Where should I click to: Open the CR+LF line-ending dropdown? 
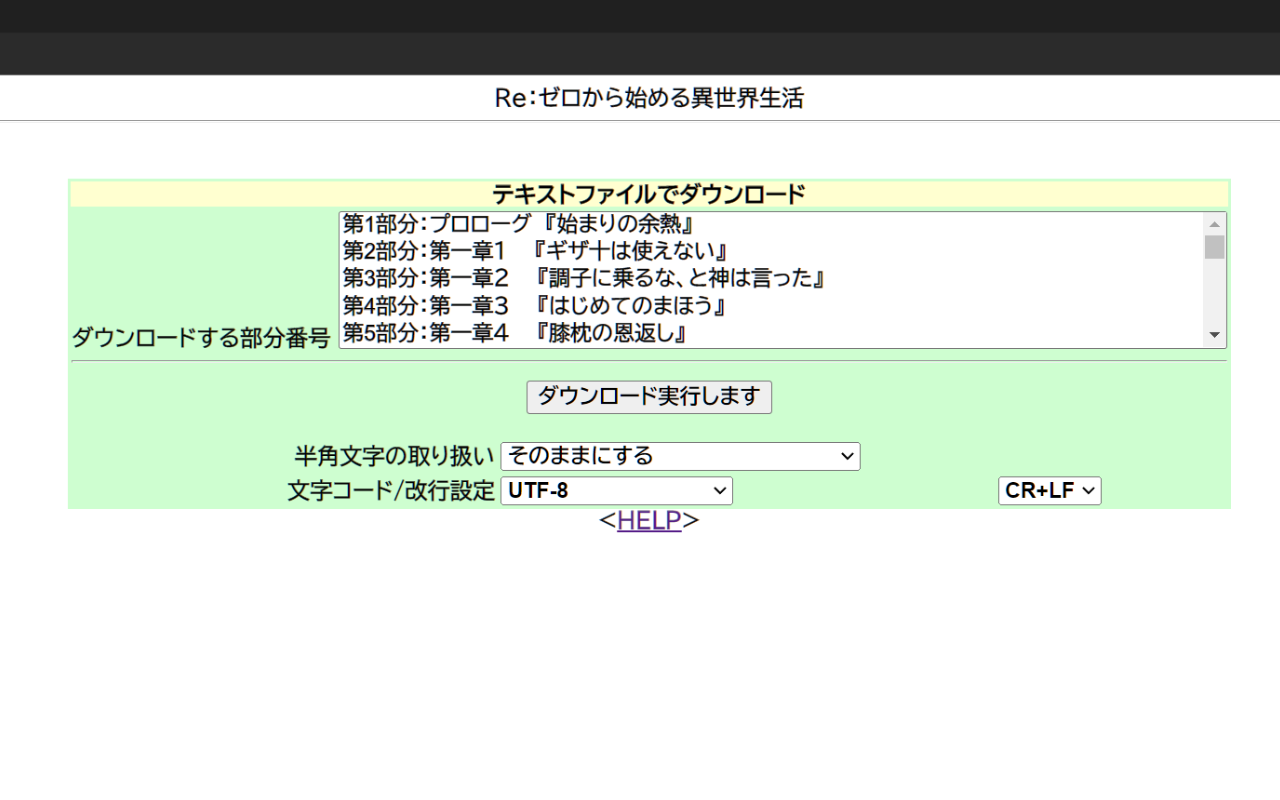coord(1049,490)
